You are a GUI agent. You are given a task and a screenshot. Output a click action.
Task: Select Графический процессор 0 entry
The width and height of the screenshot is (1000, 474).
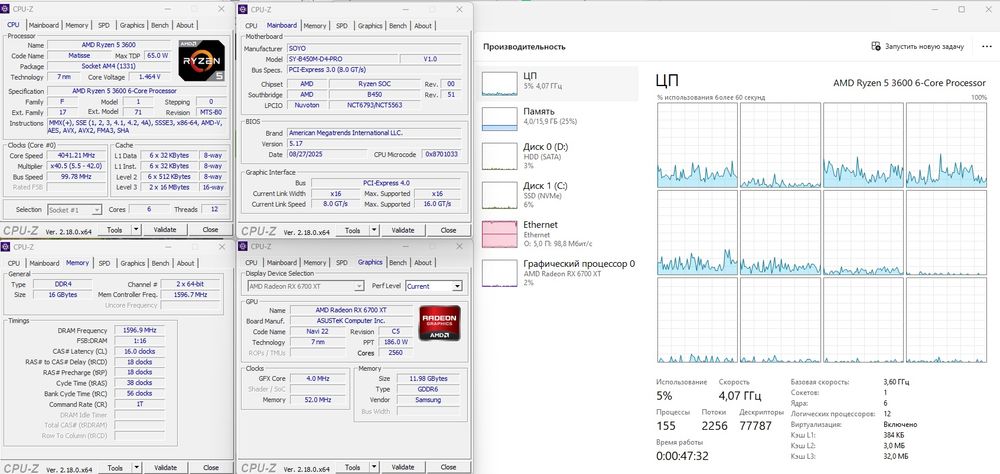coord(558,272)
